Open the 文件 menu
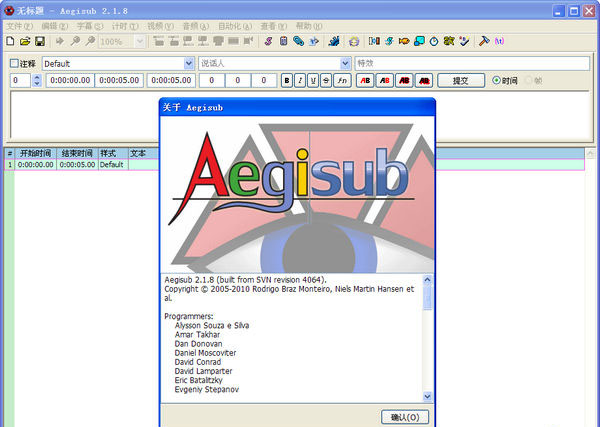Screen dimensions: 600x427 (19, 25)
